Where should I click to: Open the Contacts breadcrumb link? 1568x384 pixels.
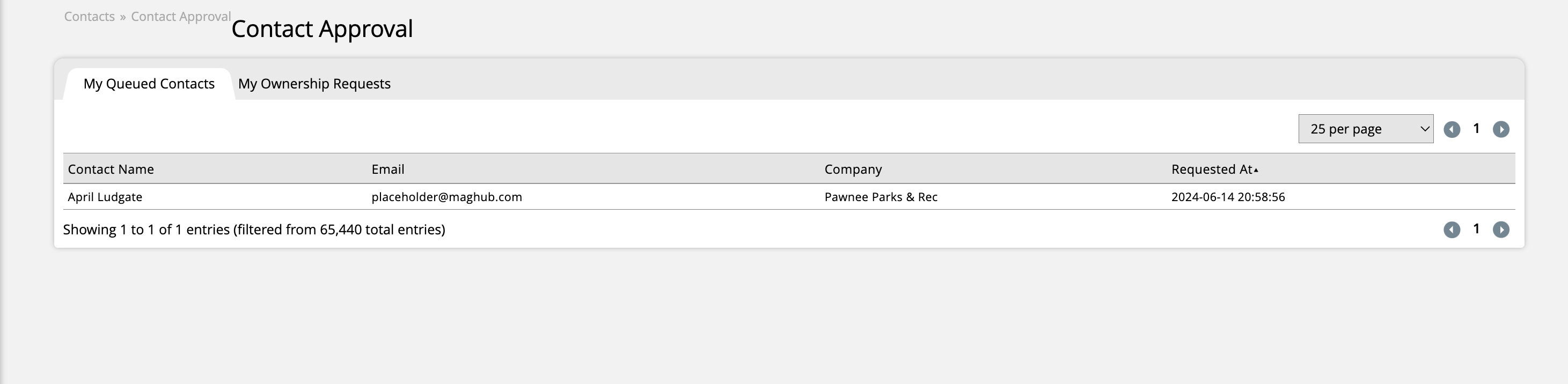[x=90, y=17]
